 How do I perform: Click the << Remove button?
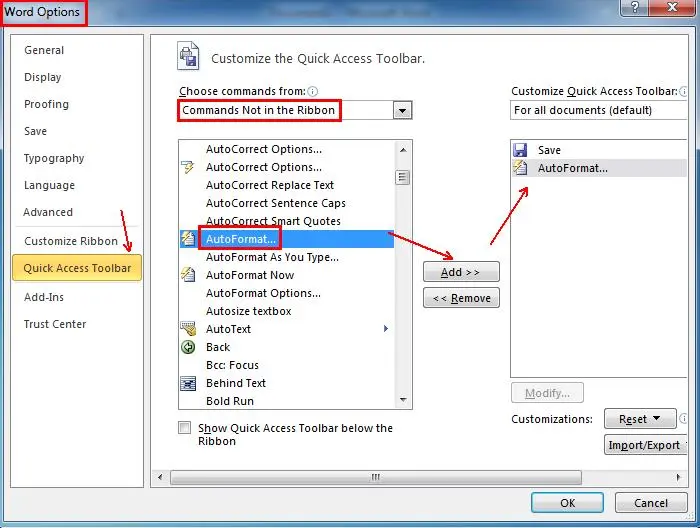coord(461,298)
